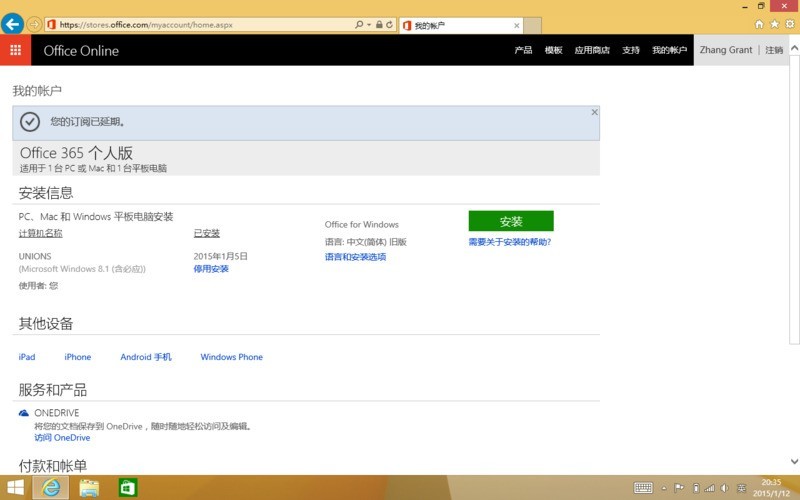Open the Android 手机 link

[146, 357]
